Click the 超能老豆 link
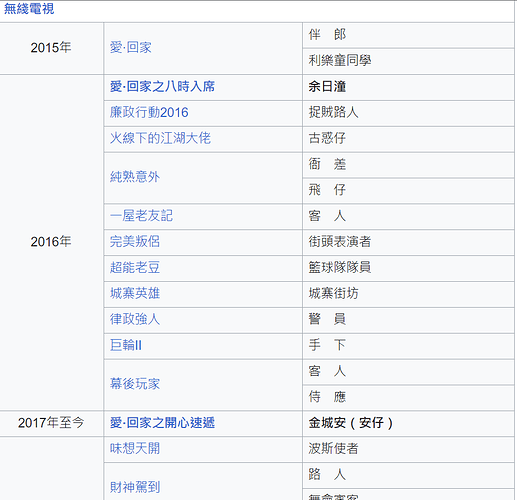The width and height of the screenshot is (517, 500). point(135,267)
